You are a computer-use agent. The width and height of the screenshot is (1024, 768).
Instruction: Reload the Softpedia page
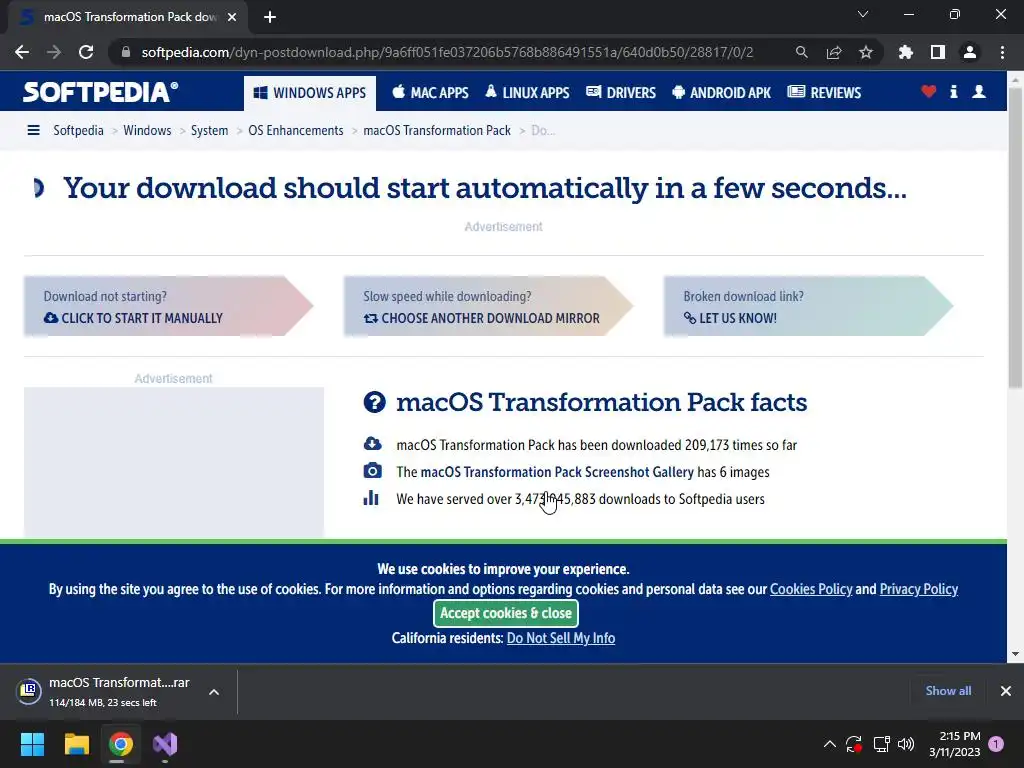[x=86, y=52]
